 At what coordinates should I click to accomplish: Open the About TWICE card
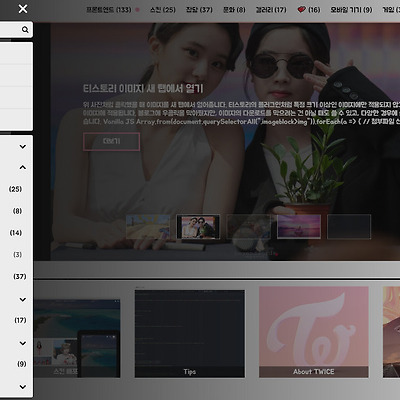point(314,332)
